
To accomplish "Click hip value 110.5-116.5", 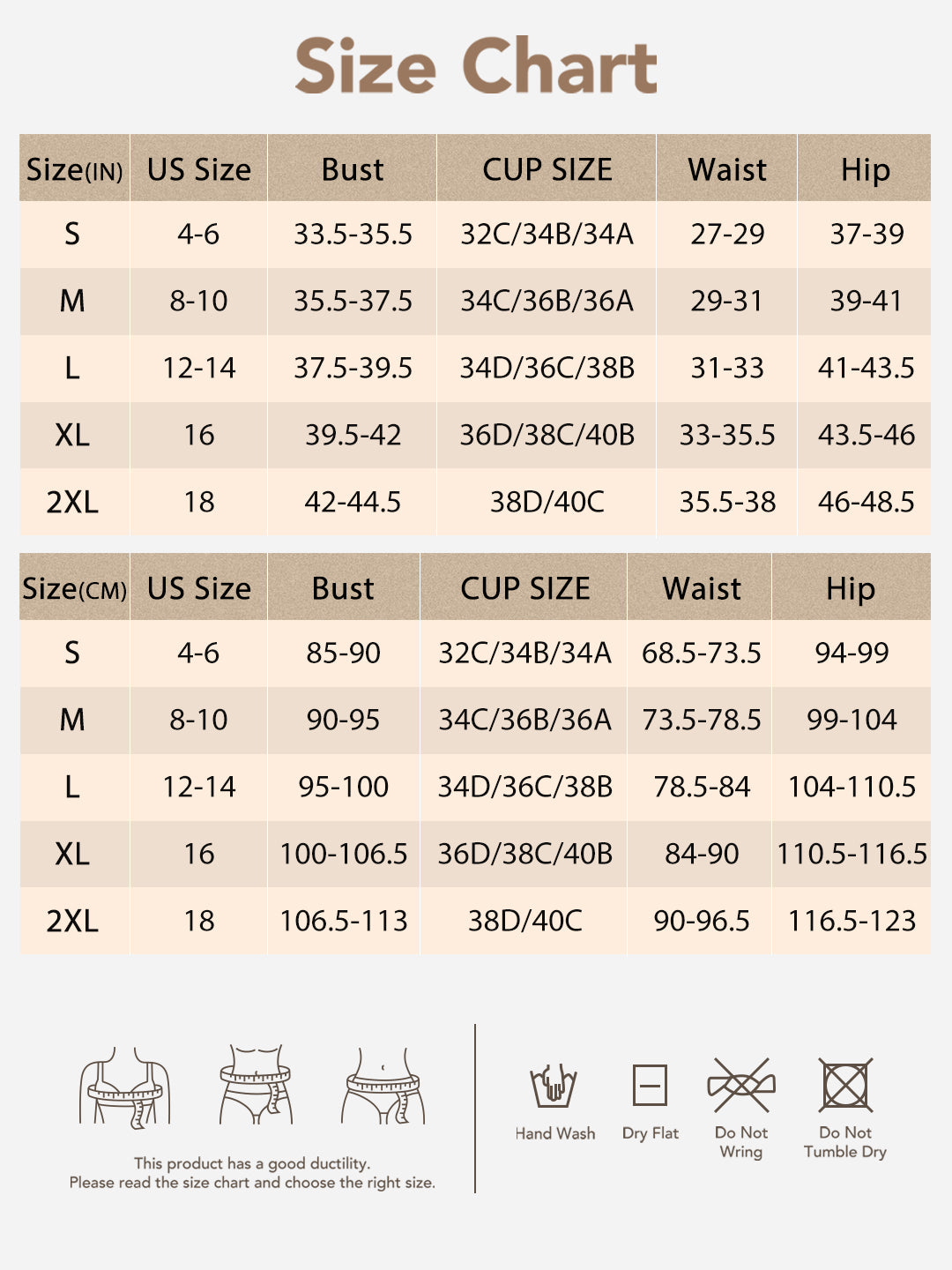I will tap(852, 854).
